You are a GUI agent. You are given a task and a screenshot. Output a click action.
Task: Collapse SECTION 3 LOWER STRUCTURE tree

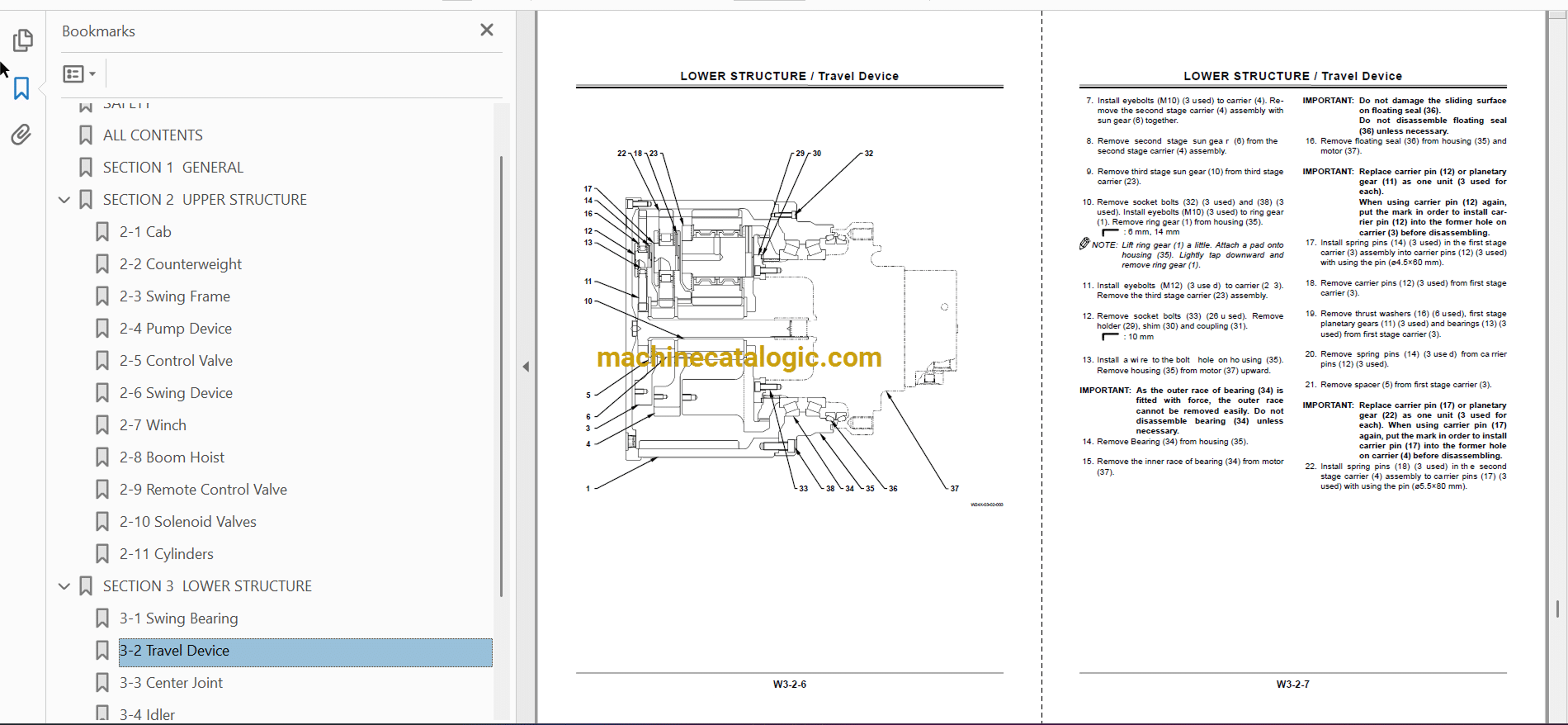pos(64,586)
